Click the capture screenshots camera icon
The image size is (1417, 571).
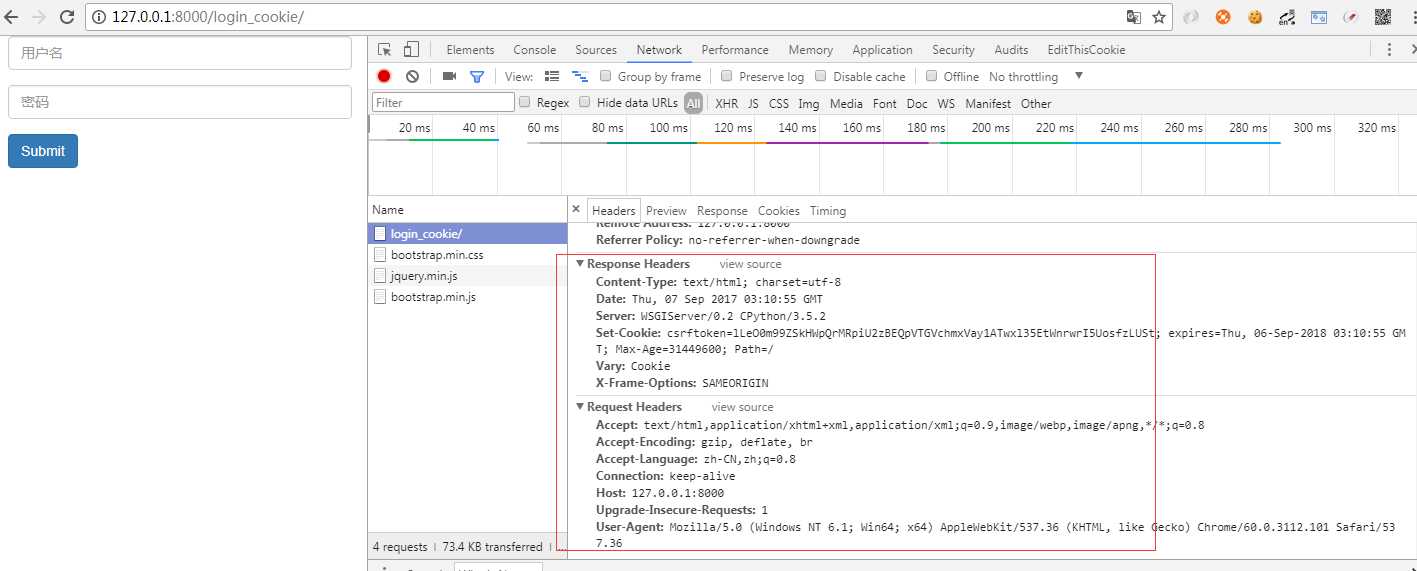449,76
